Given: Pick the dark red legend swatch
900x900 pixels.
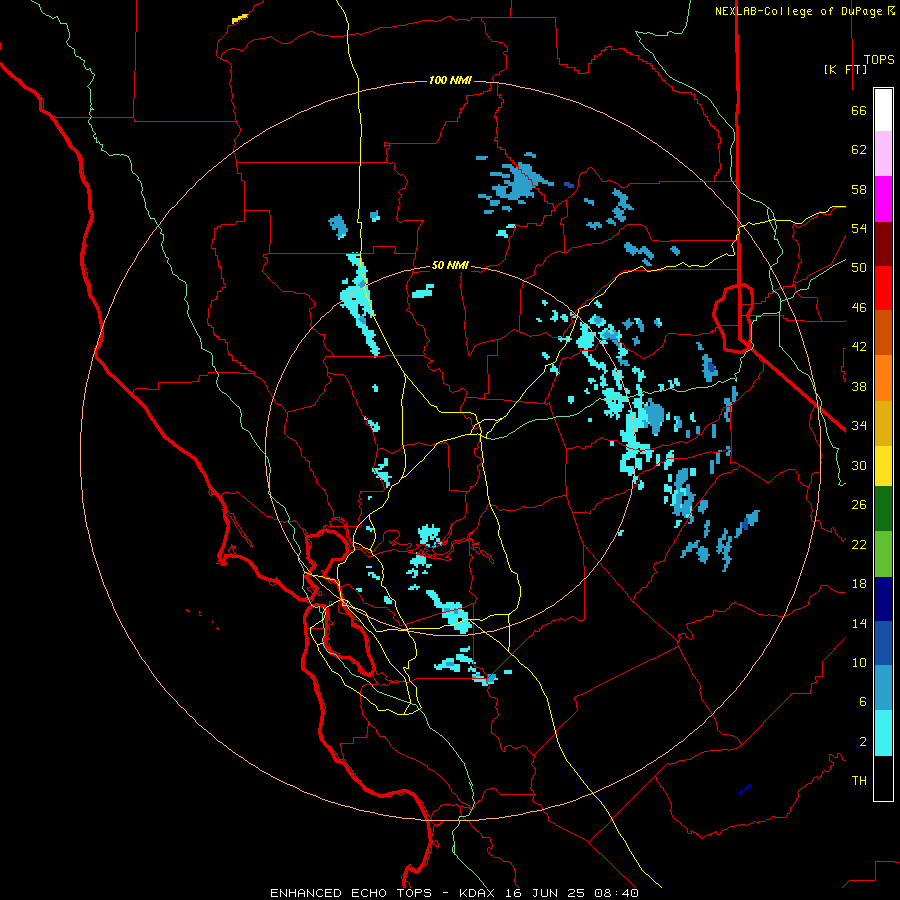Looking at the screenshot, I should coord(883,244).
